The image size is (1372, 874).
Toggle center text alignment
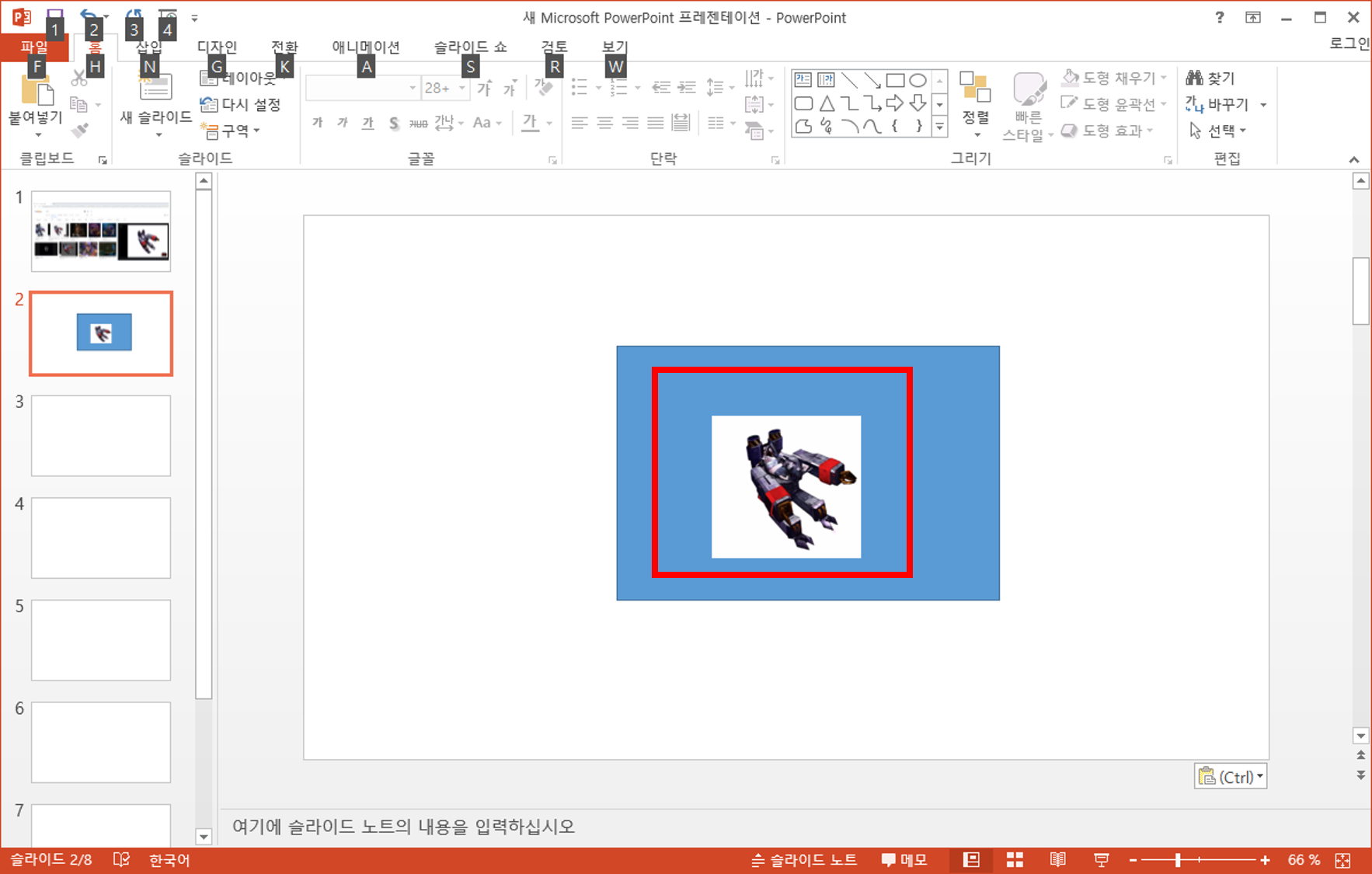604,123
